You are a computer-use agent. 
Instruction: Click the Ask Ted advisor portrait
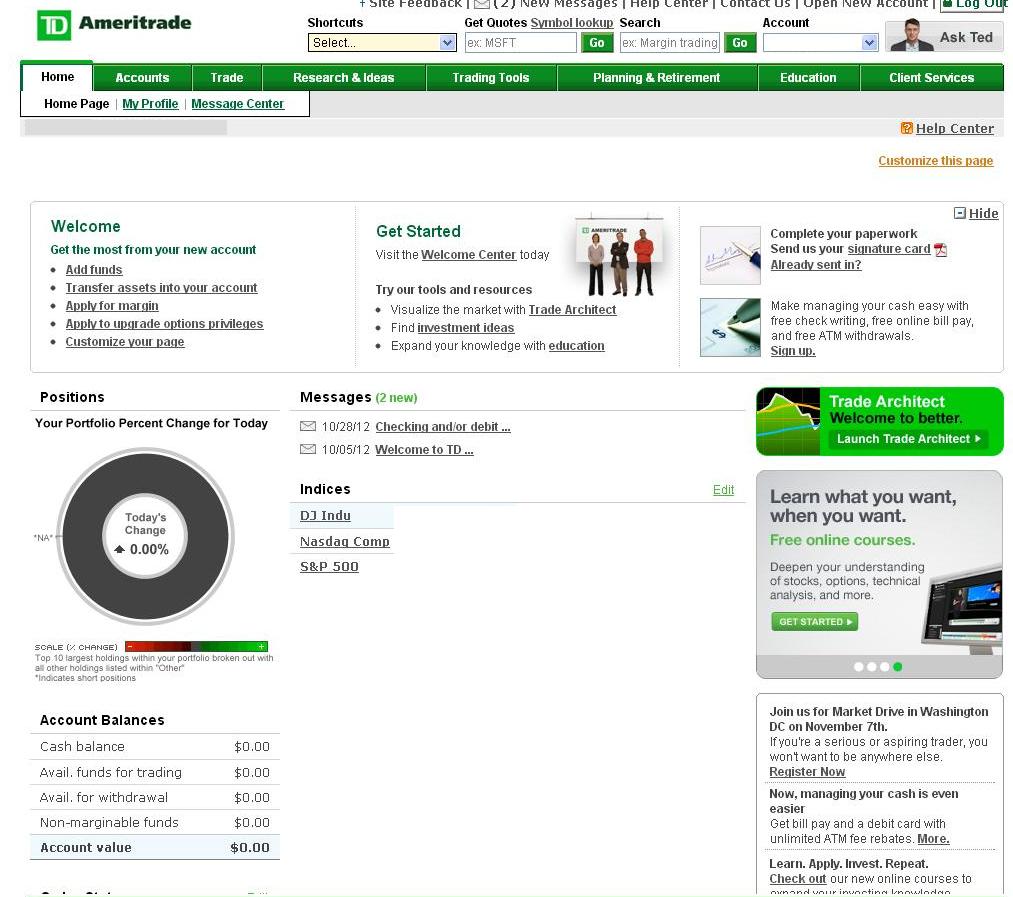click(x=912, y=36)
